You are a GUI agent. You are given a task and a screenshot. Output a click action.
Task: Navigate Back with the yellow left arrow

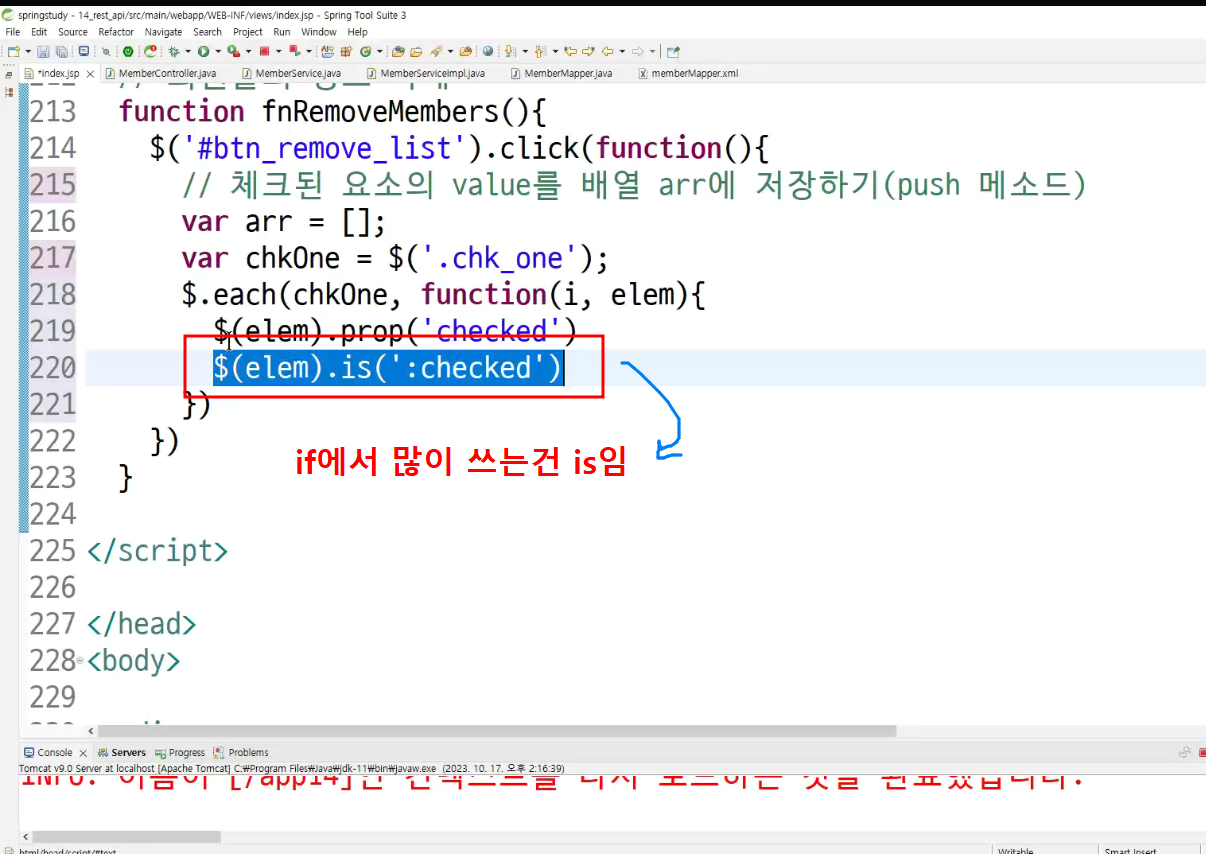coord(607,51)
